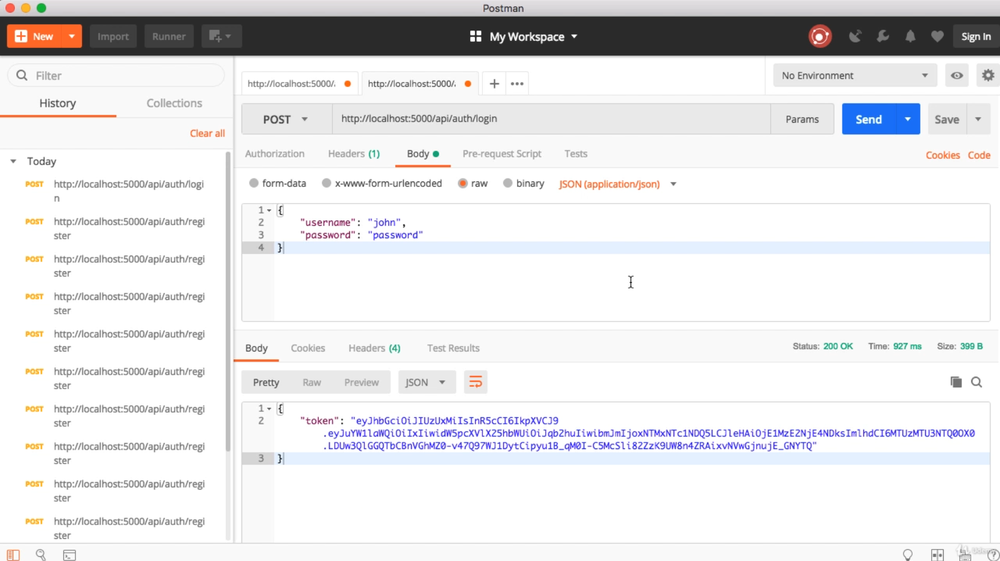The height and width of the screenshot is (561, 1000).
Task: Open the settings wrench icon
Action: [883, 37]
